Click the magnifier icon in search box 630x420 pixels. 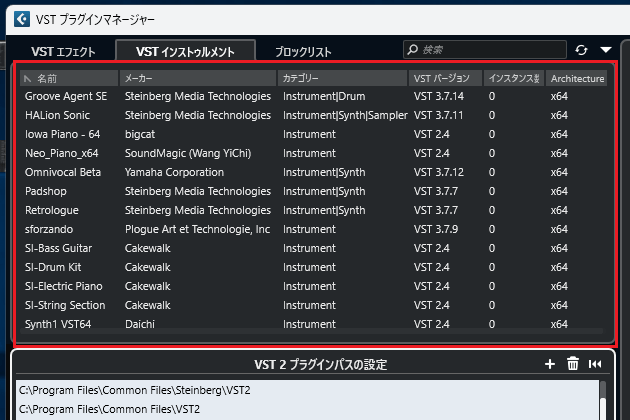tap(412, 49)
